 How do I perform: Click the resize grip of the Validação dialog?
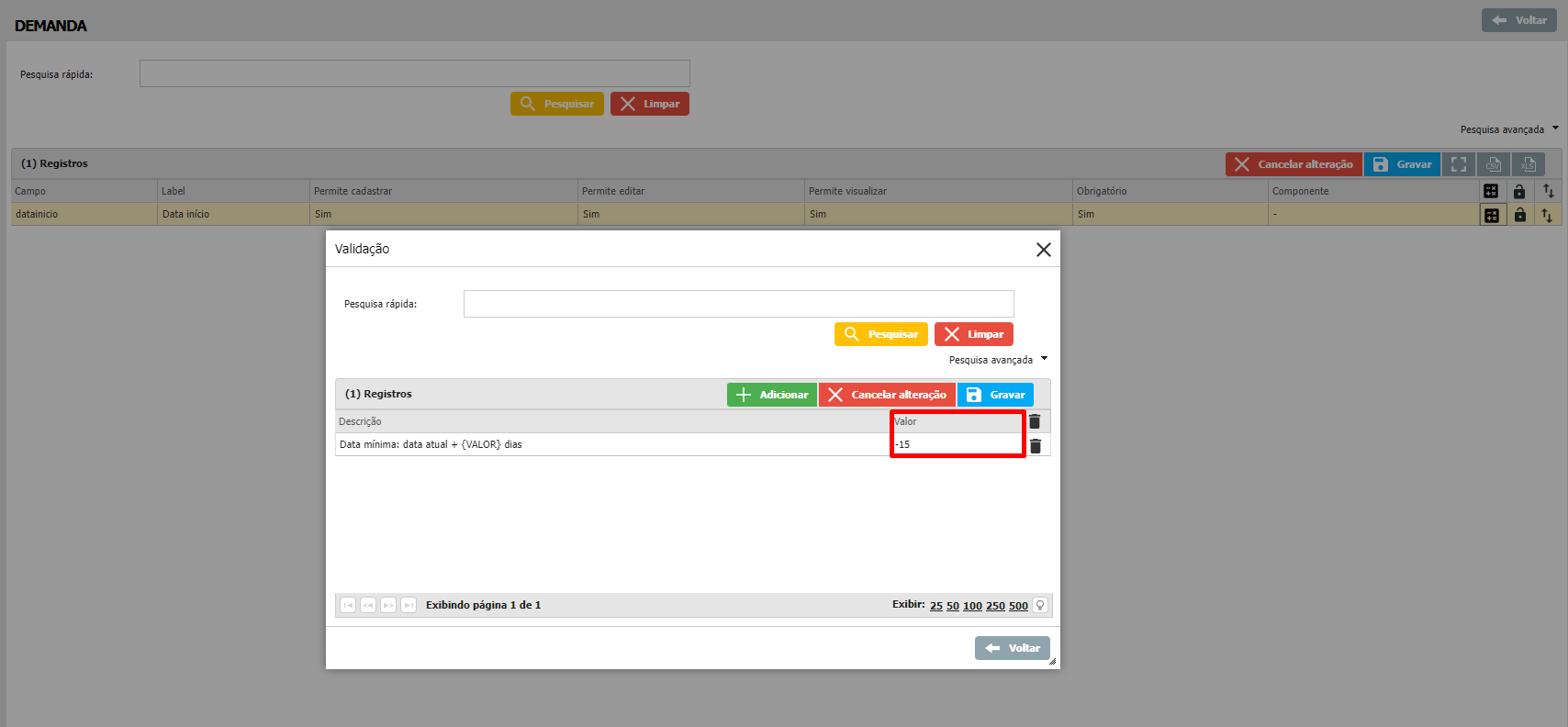(x=1052, y=661)
